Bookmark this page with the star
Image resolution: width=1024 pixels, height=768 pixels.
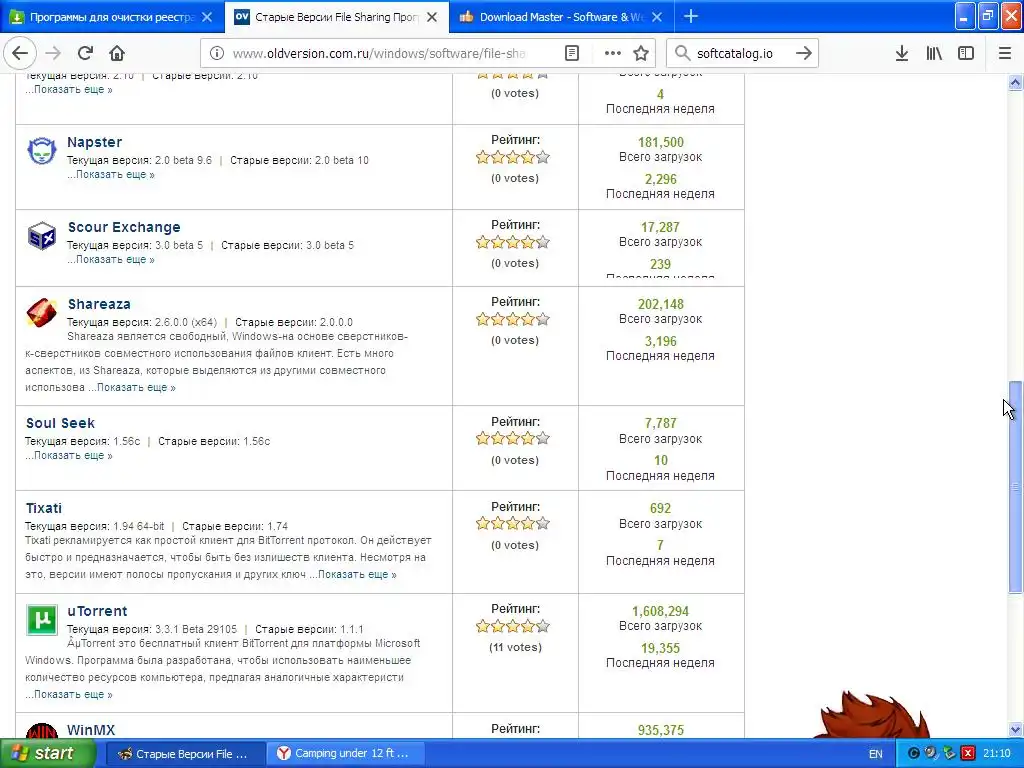click(x=641, y=53)
